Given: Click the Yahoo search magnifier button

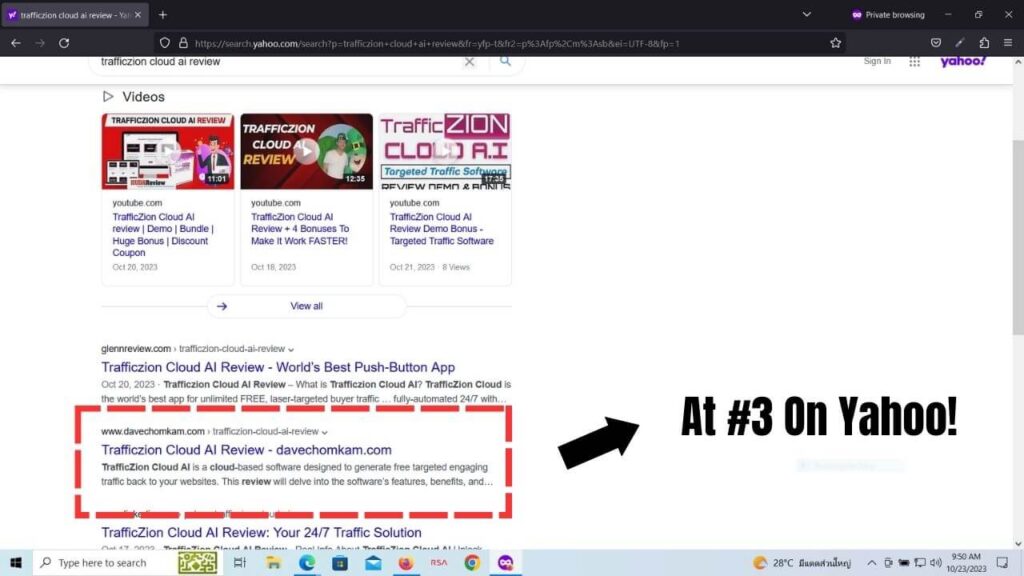Looking at the screenshot, I should click(x=505, y=61).
